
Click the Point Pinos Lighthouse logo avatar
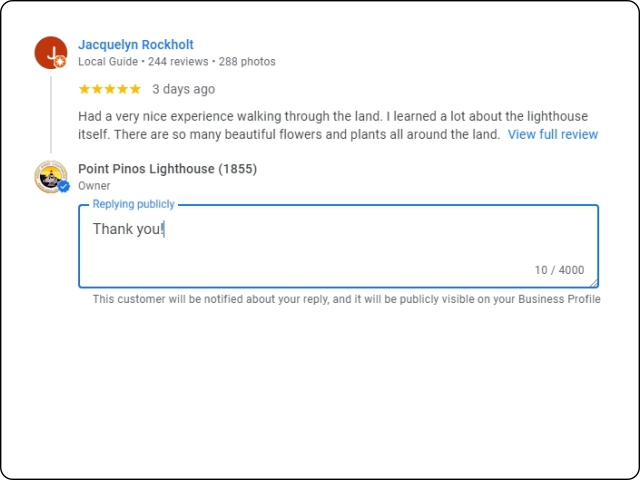(51, 177)
